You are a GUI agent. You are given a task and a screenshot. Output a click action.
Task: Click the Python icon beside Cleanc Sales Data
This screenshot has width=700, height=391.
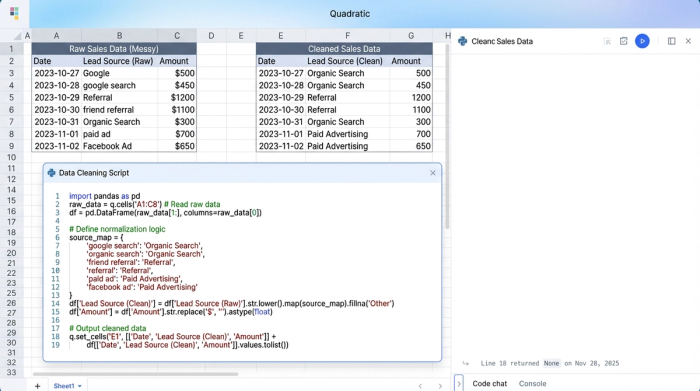pos(462,41)
